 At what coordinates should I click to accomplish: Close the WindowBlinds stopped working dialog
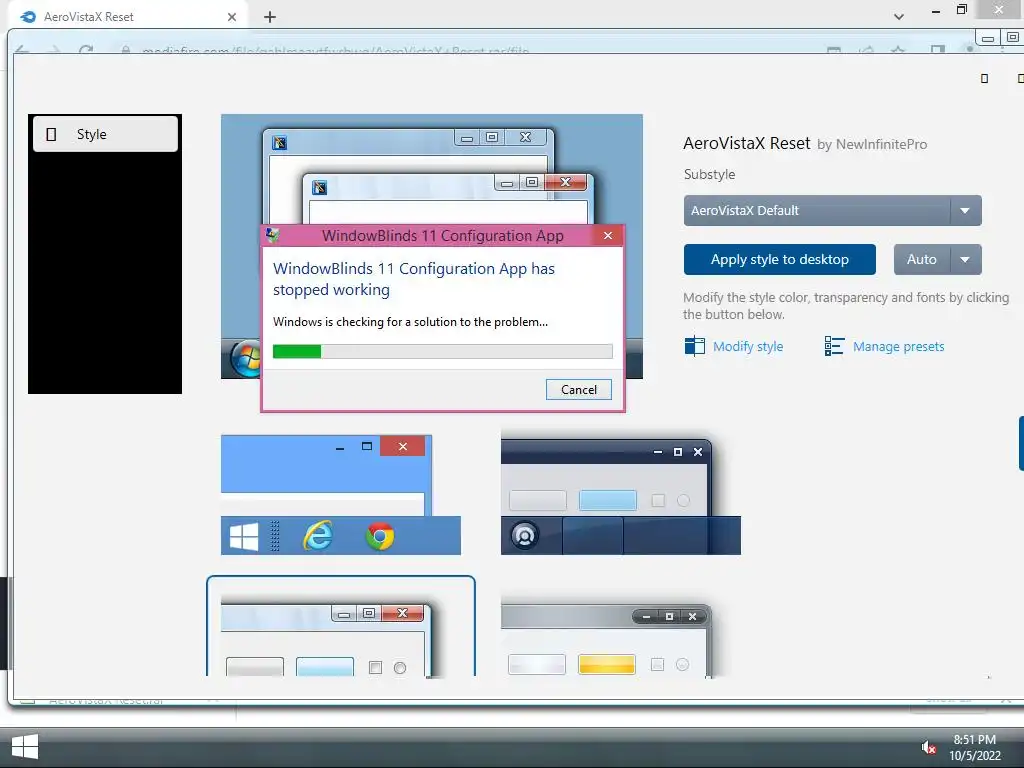click(x=608, y=236)
